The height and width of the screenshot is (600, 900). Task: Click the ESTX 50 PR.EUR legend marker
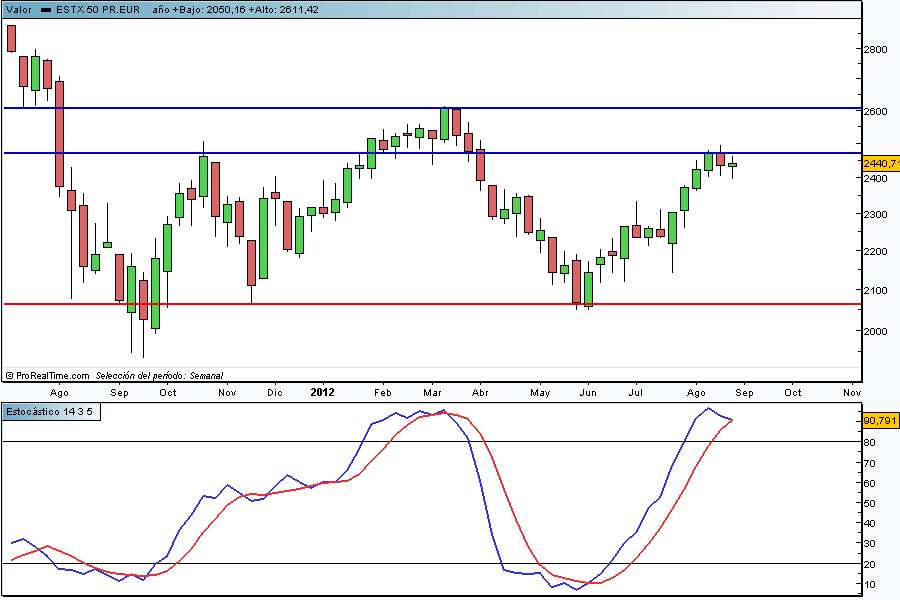tap(46, 9)
